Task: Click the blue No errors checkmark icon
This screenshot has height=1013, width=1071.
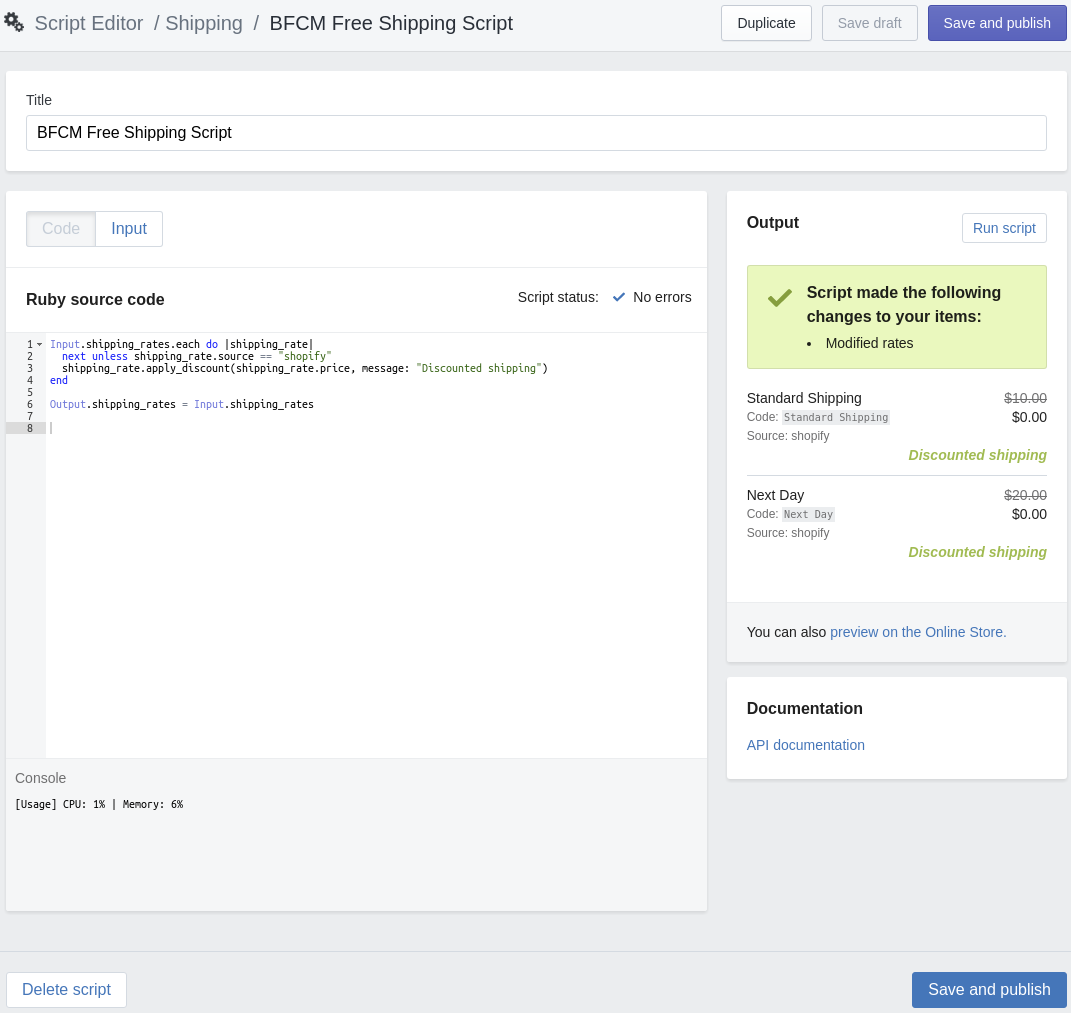Action: click(619, 297)
